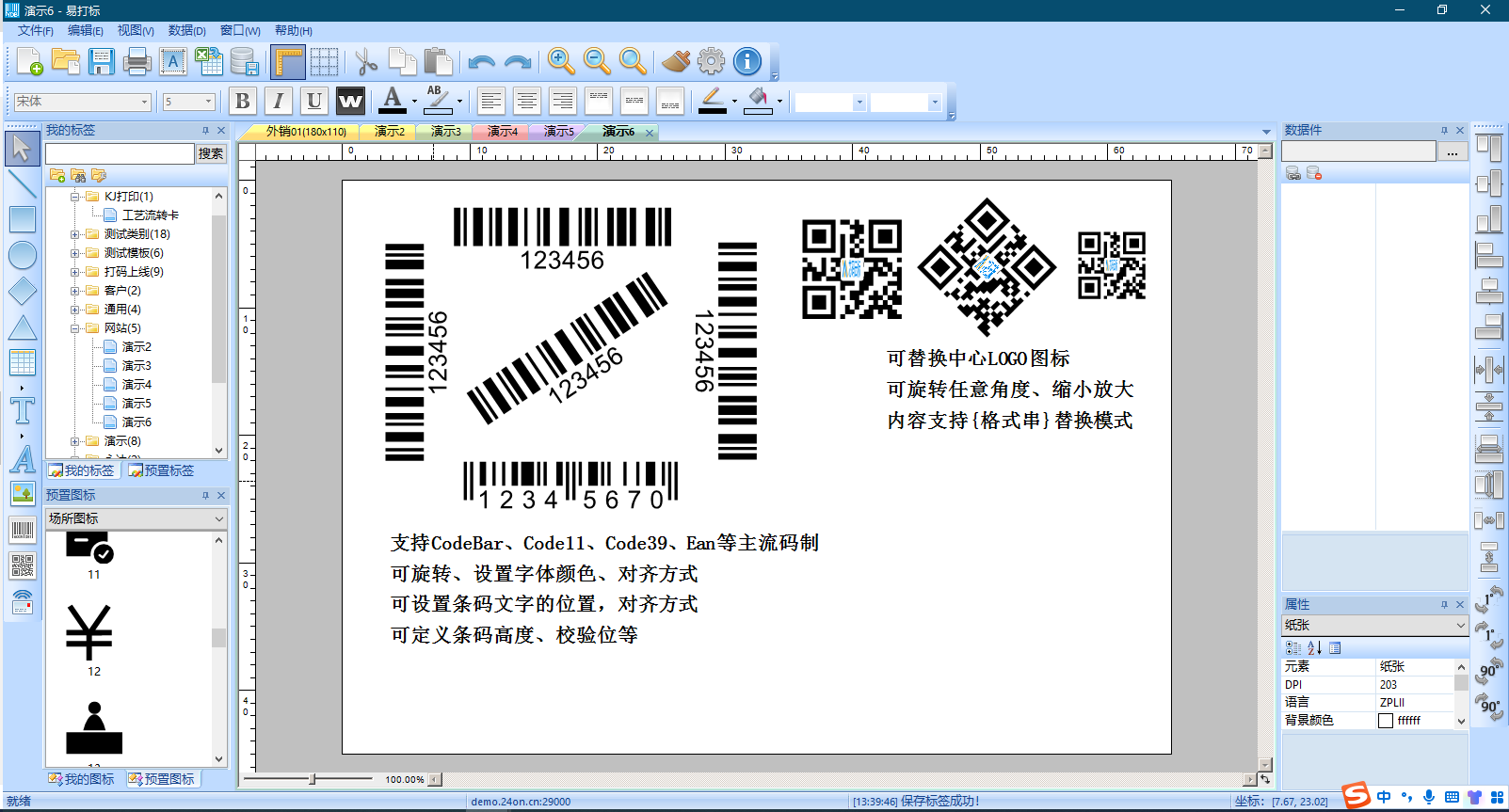Screen dimensions: 1509x812
Task: Set center text alignment
Action: [527, 101]
